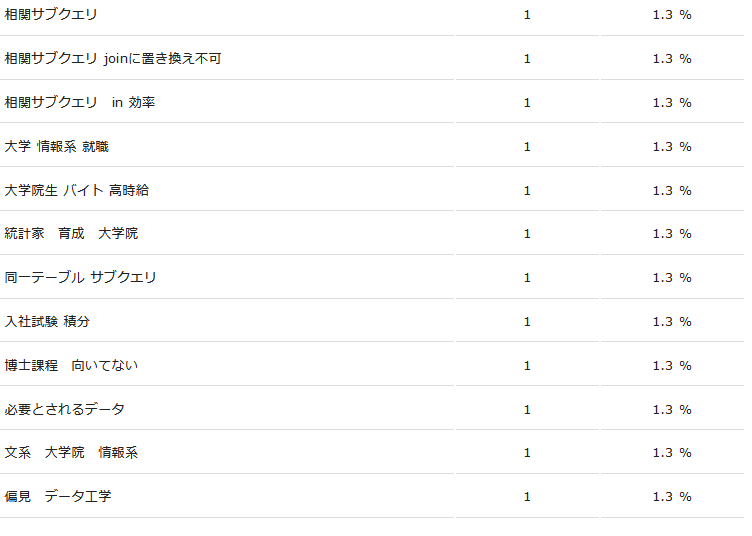Select the 相関サブクエリ joinに置き換え不可 keyword

pyautogui.click(x=113, y=59)
